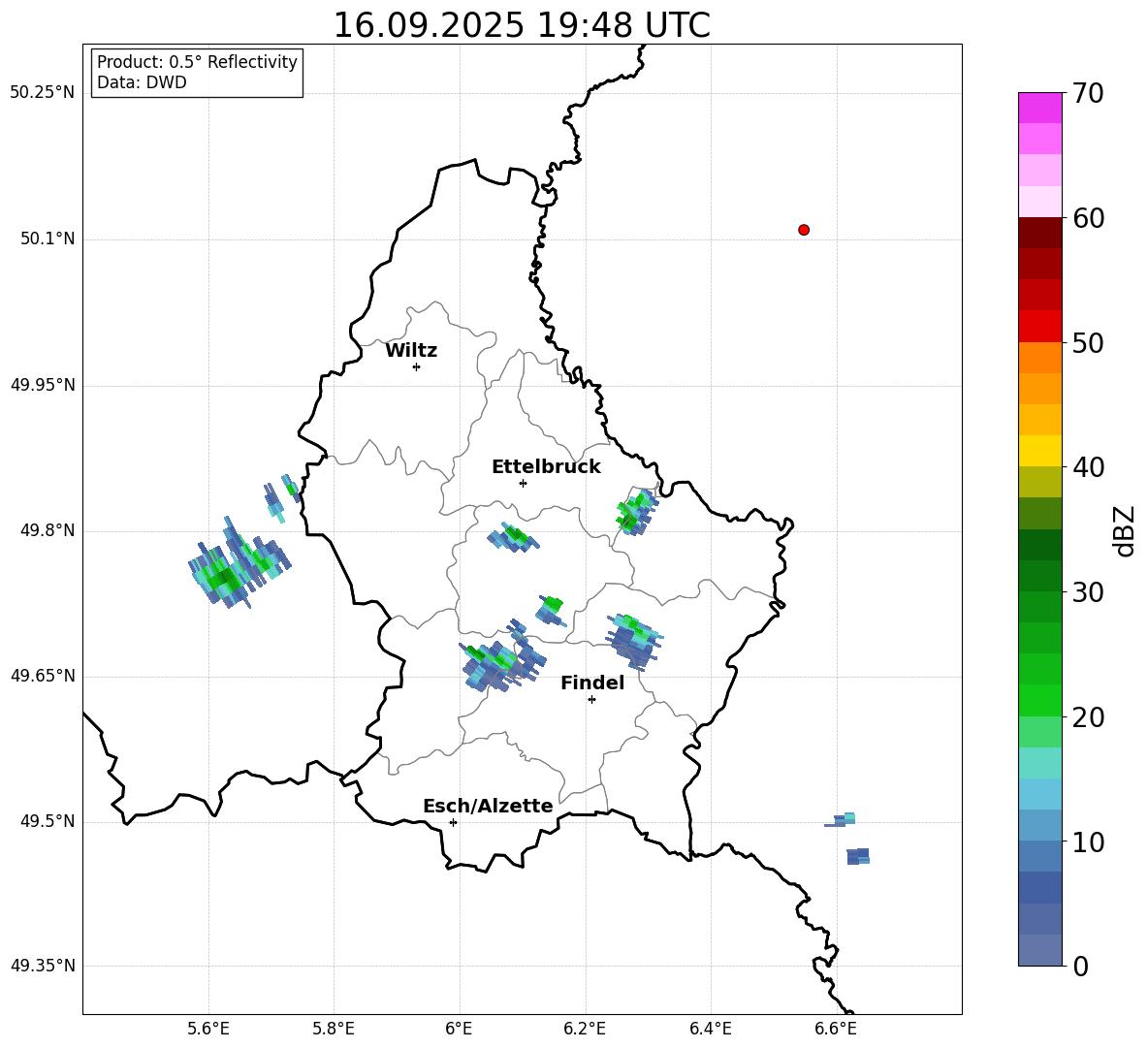This screenshot has height=1048, width=1148.
Task: Pick the dark green colorbar segment near 30
Action: tap(1040, 576)
